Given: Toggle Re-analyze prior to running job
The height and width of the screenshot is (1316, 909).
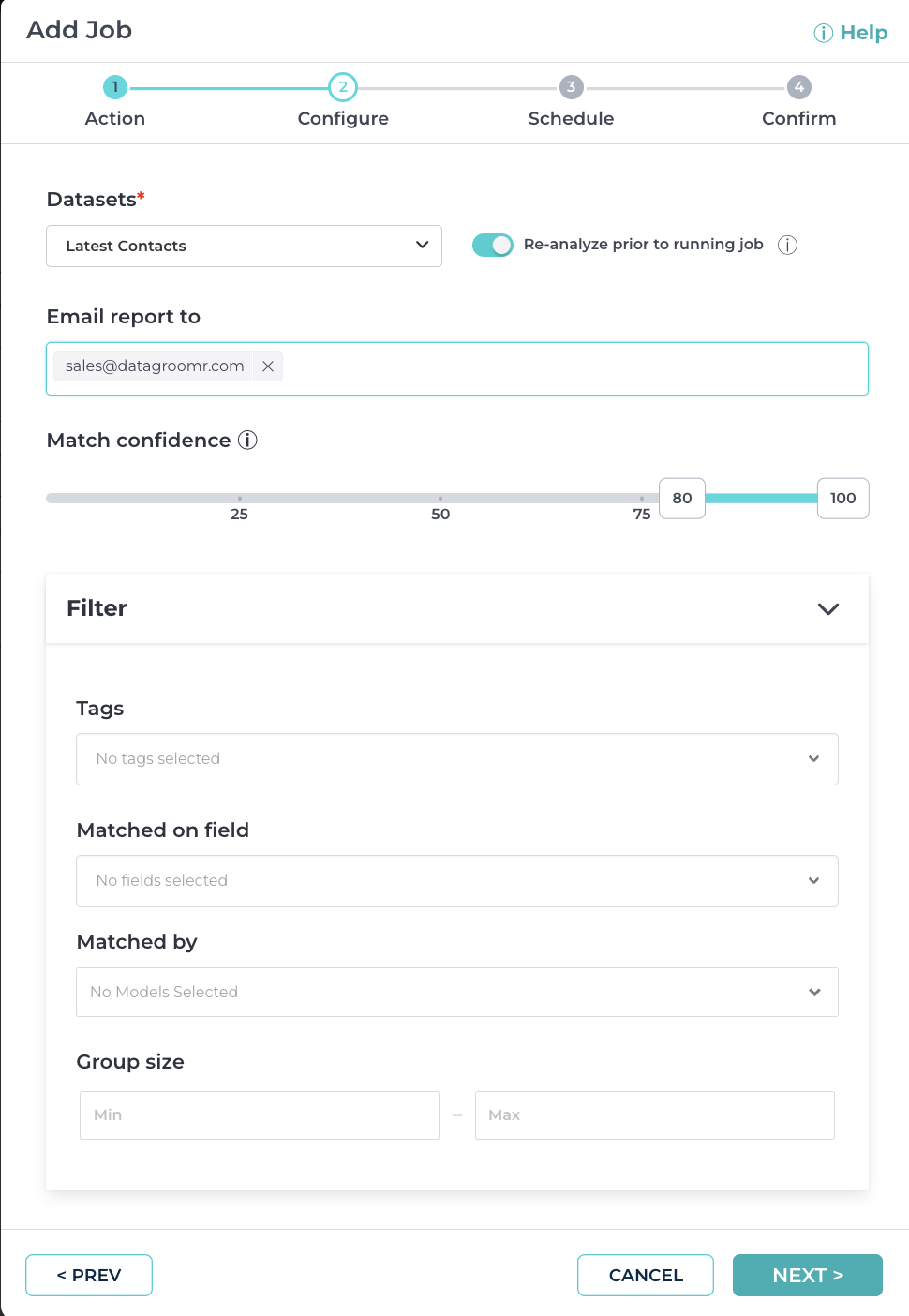Looking at the screenshot, I should [x=493, y=245].
